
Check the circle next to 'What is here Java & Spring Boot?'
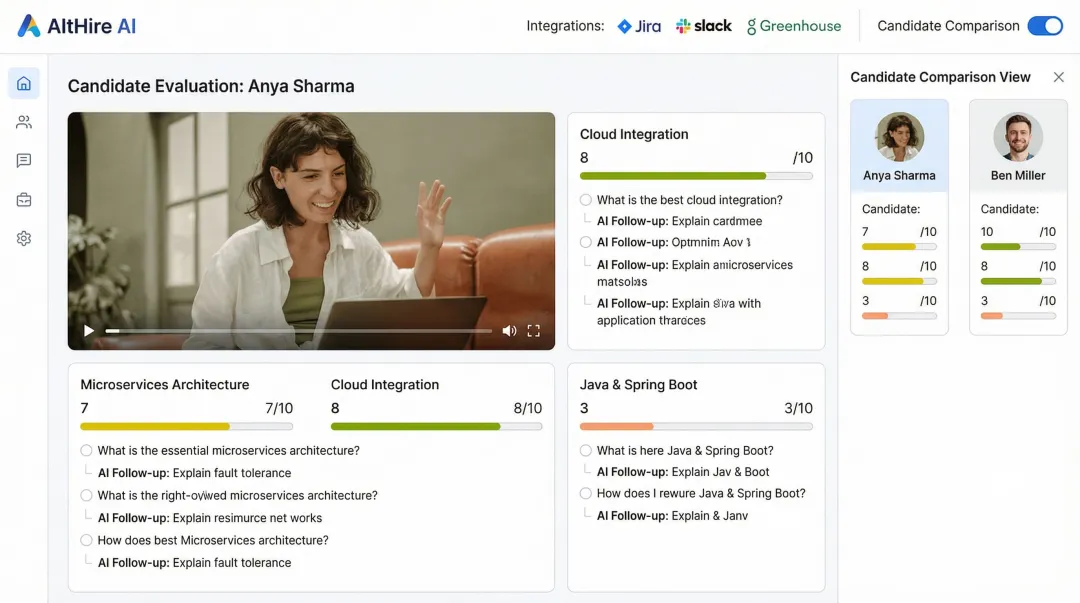585,450
